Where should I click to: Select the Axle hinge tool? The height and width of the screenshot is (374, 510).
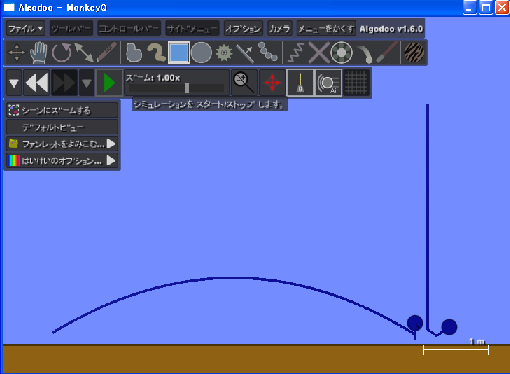pos(341,52)
